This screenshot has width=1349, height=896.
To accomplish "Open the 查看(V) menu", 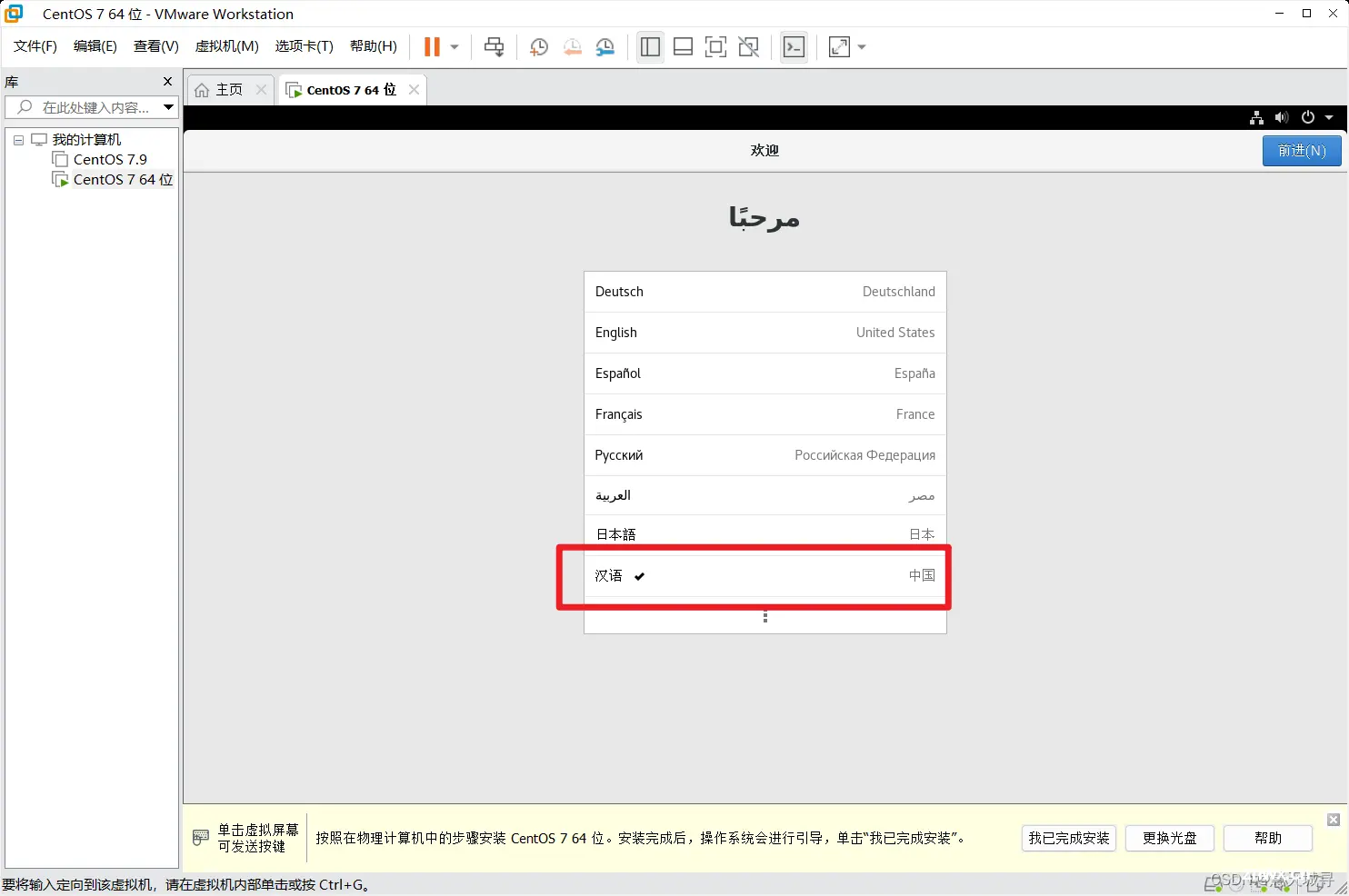I will [156, 46].
